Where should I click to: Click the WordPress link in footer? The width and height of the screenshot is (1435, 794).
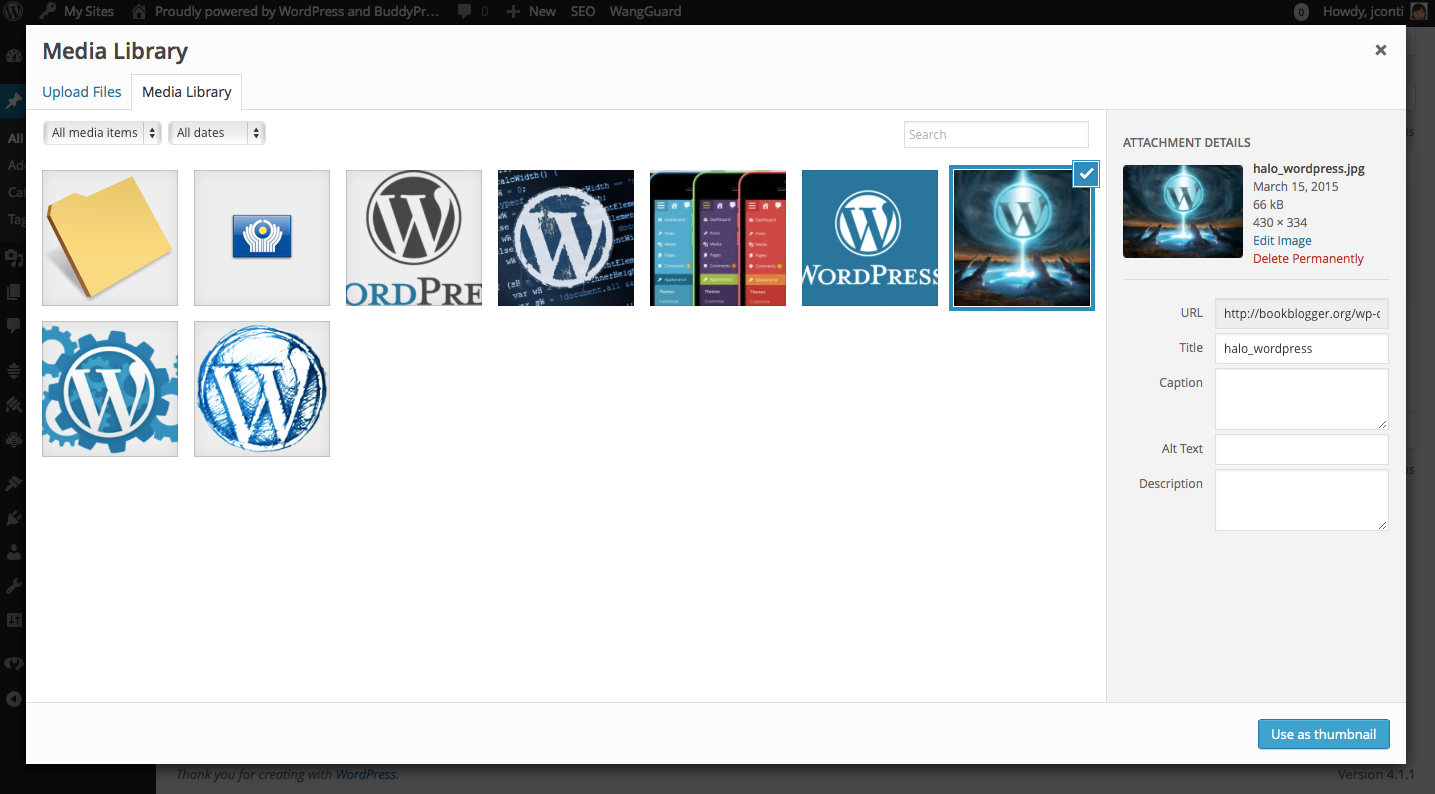pos(366,774)
